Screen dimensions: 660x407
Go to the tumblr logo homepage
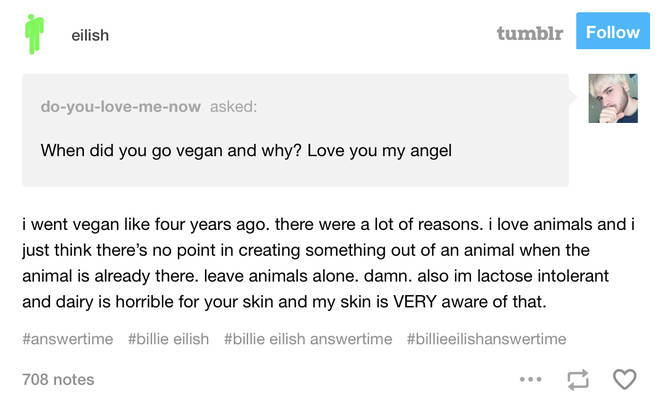click(x=530, y=33)
